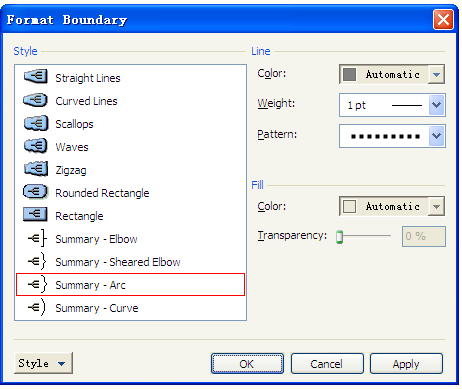Select the Waves boundary icon
Screen dimensions: 462x389
point(36,146)
